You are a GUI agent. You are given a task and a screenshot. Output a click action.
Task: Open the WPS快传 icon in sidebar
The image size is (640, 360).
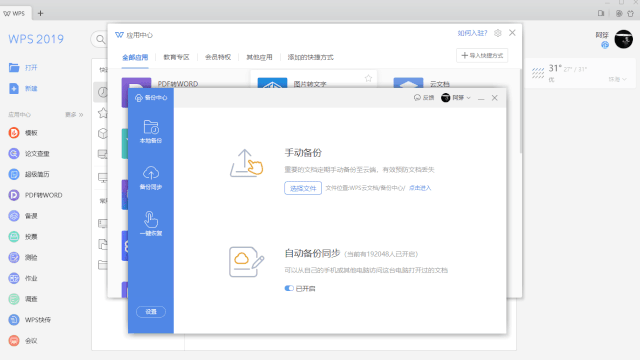point(14,320)
